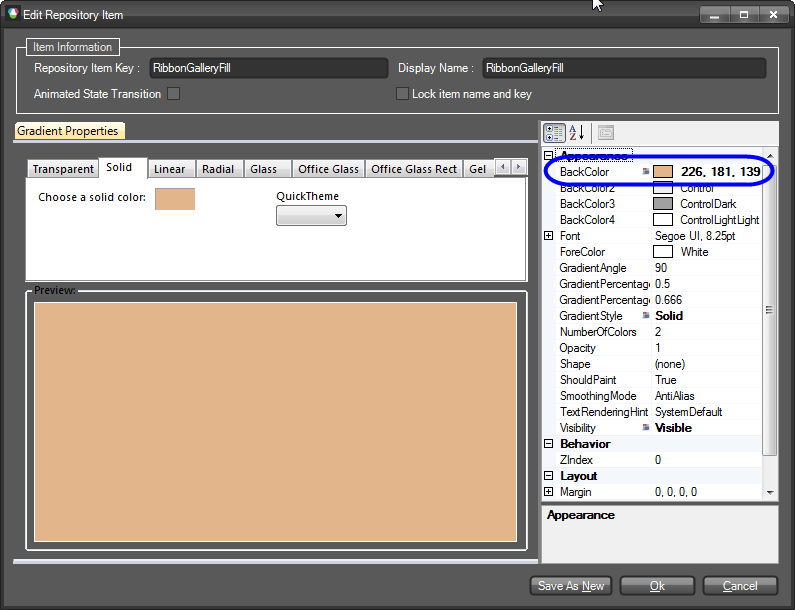Open the Office Glass Rect tab
795x610 pixels.
click(414, 169)
